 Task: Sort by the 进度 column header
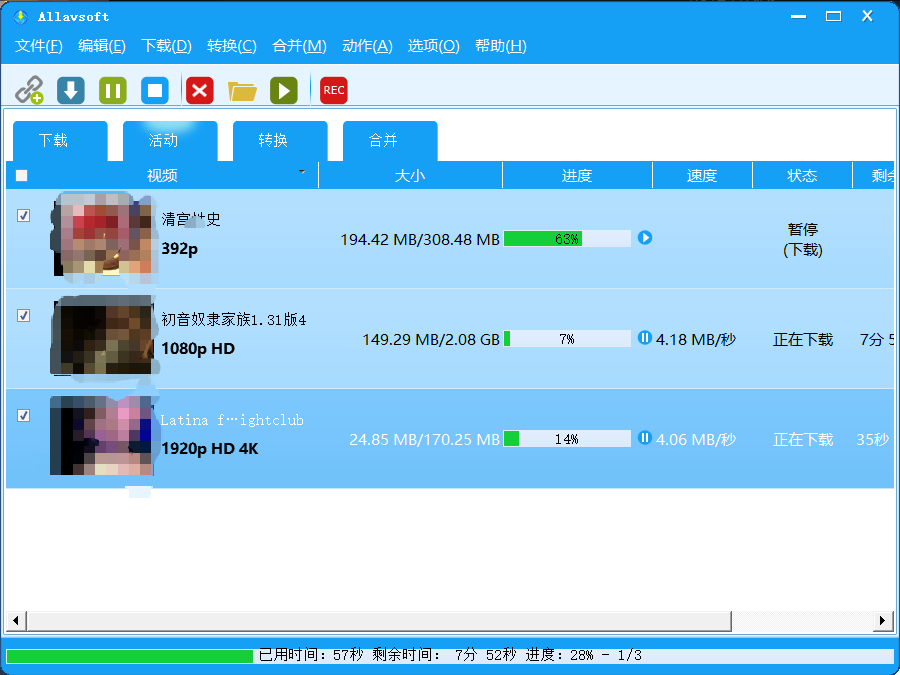click(577, 175)
